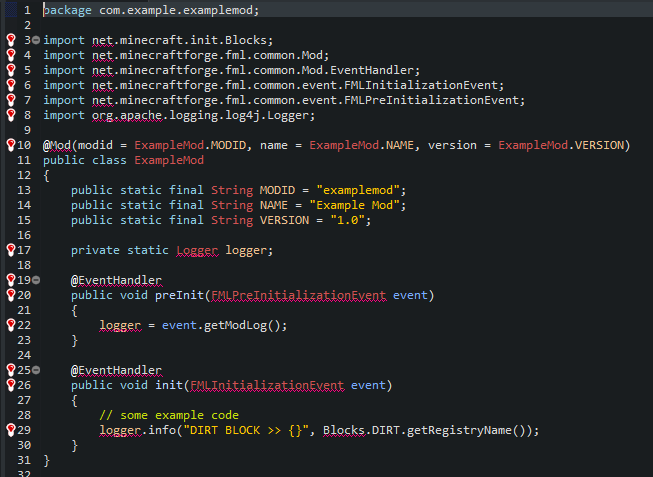Click the first @EventHandler annotation
This screenshot has height=477, width=653.
pos(116,280)
